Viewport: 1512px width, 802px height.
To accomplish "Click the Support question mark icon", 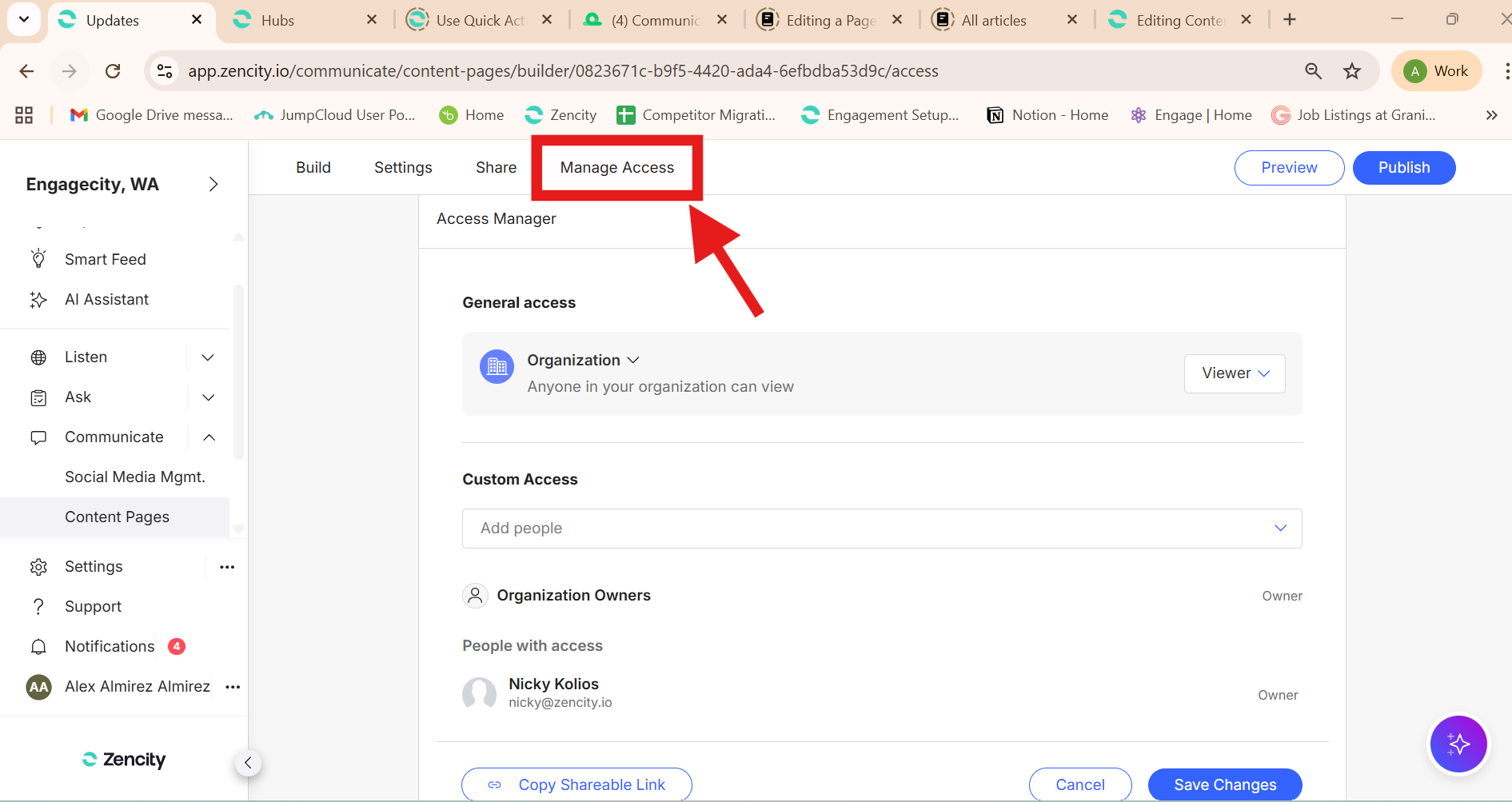I will point(38,607).
